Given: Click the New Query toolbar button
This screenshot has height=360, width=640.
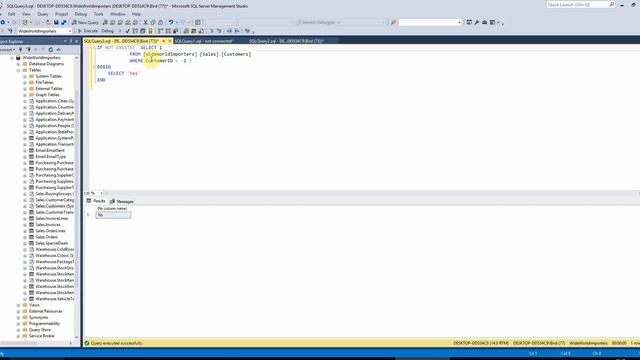Looking at the screenshot, I should tap(85, 22).
